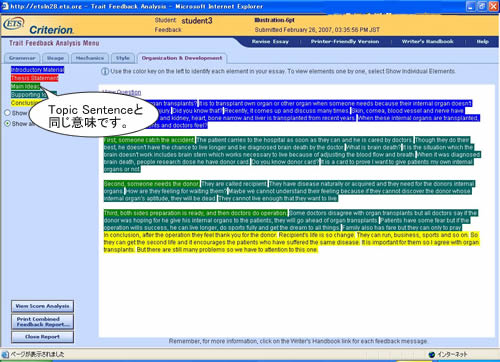This screenshot has height=362, width=500.
Task: Open the Grammar tab
Action: 22,58
